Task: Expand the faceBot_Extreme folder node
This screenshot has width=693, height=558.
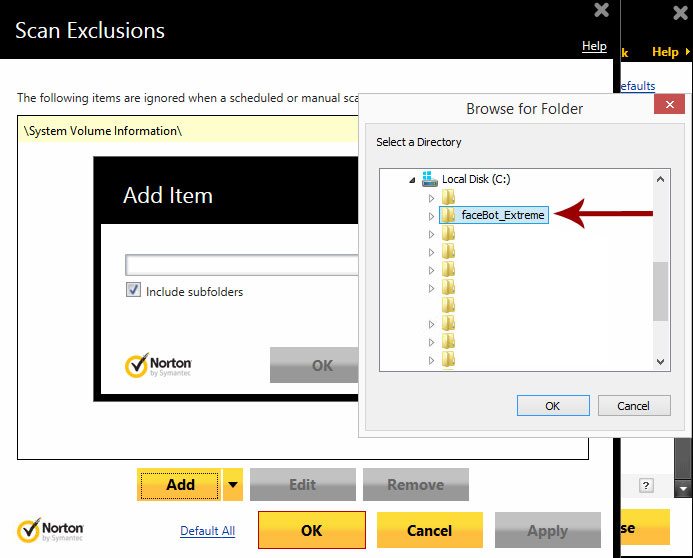Action: tap(431, 216)
